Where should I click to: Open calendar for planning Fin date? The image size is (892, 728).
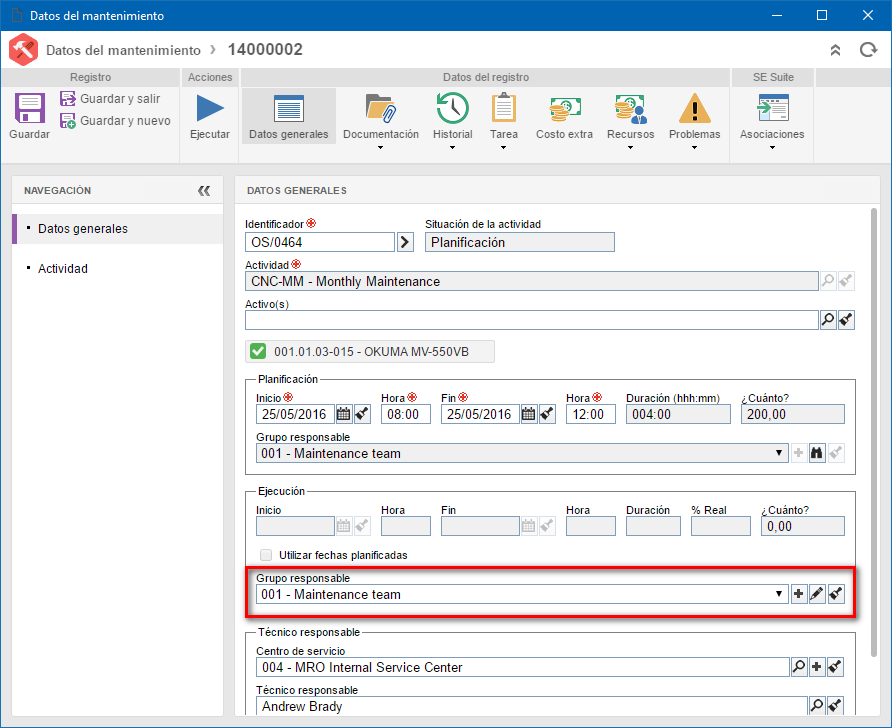click(x=528, y=414)
